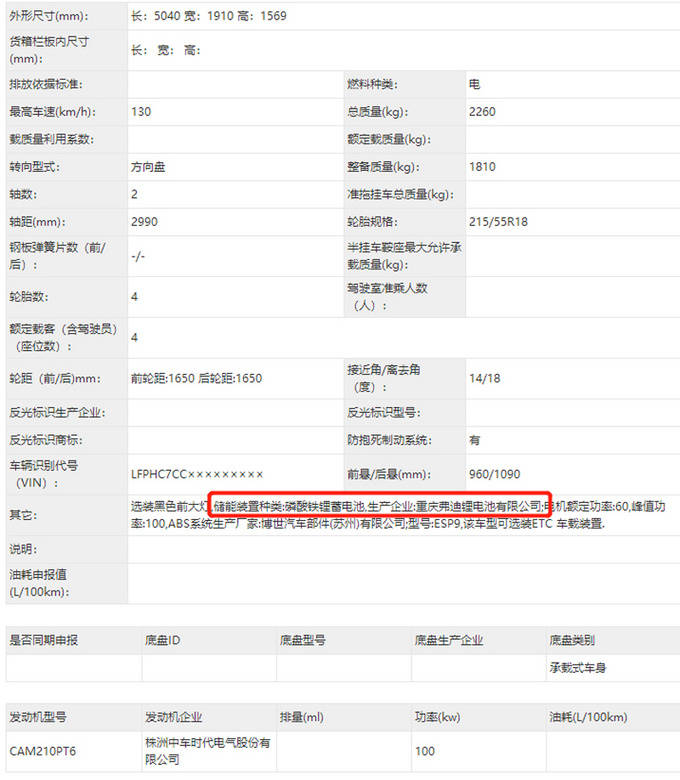
Task: Select wheelbase value 2990
Action: [144, 222]
